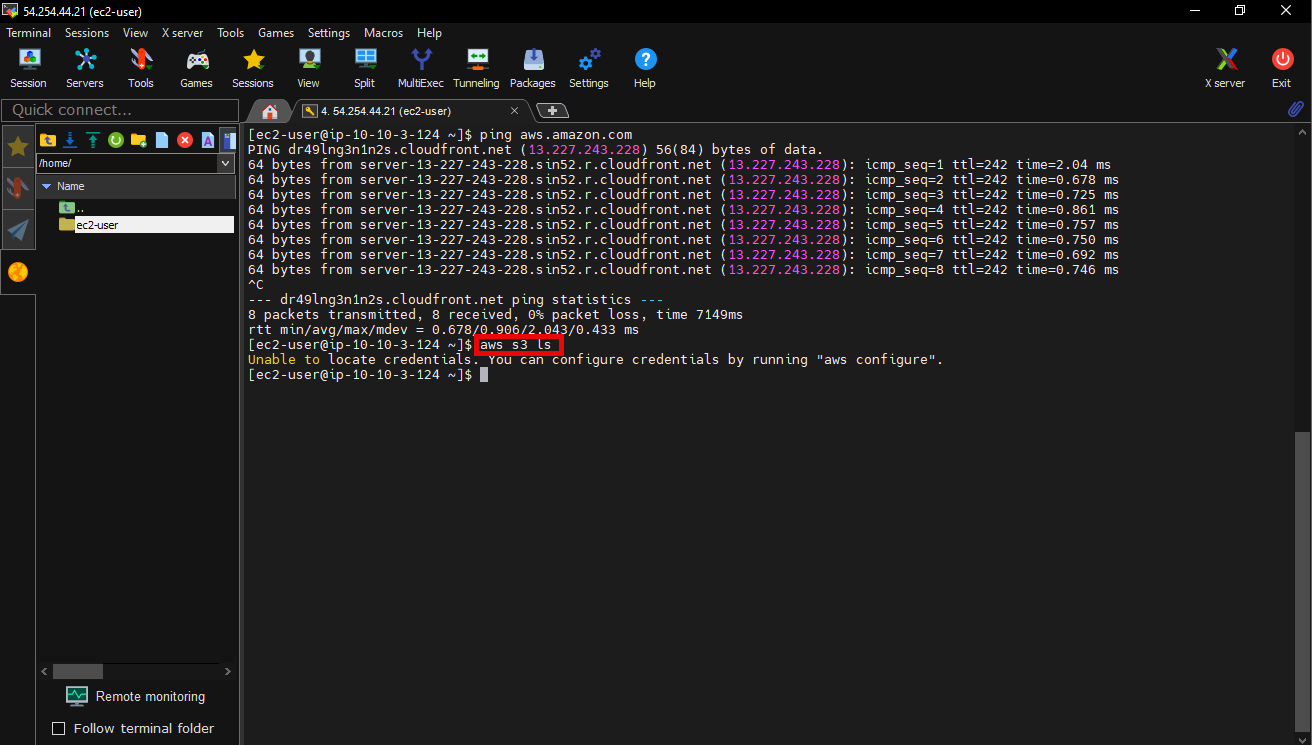Screen dimensions: 1312x745
Task: Open the Tools knife sidebar tab
Action: pos(18,188)
